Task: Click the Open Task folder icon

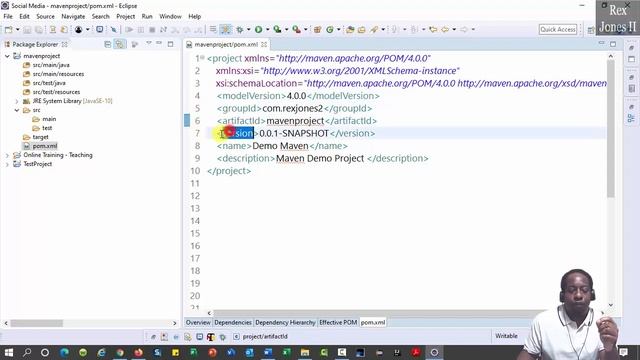Action: (362, 29)
